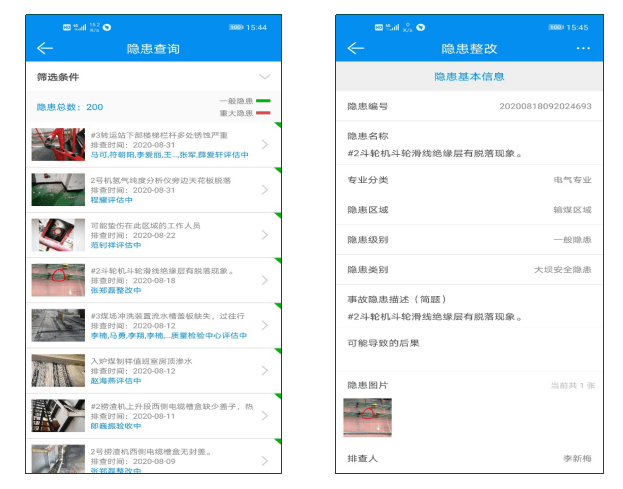The width and height of the screenshot is (623, 489).
Task: Open hazard photo thumbnail under 隐患图片
Action: click(367, 417)
